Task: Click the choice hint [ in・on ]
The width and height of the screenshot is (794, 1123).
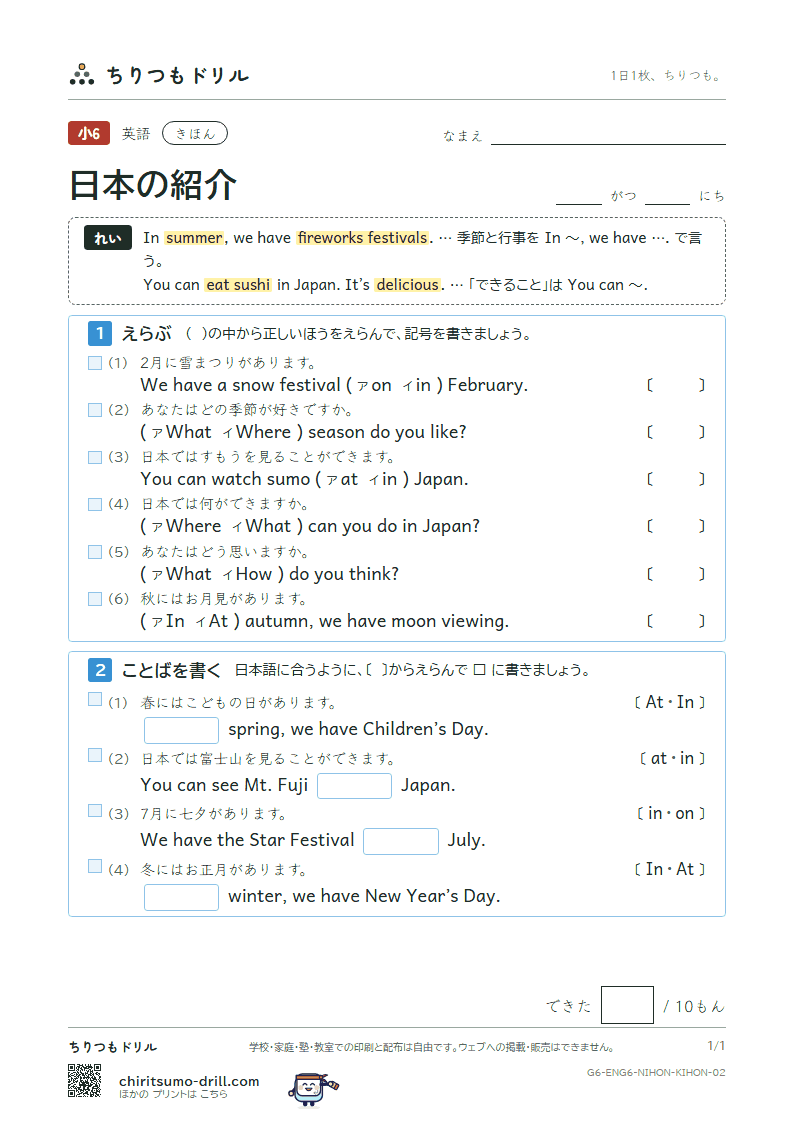Action: pyautogui.click(x=671, y=814)
